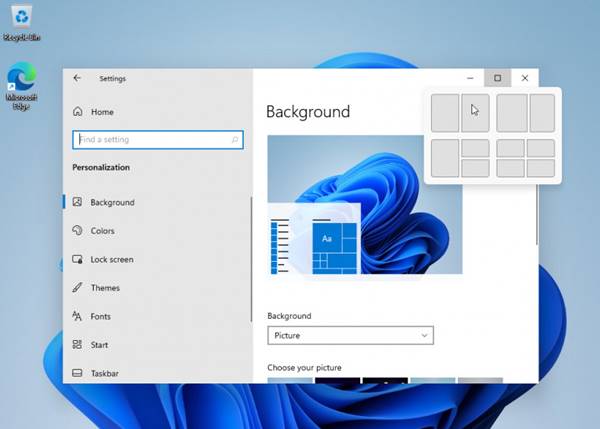Close the Settings window

[x=525, y=78]
